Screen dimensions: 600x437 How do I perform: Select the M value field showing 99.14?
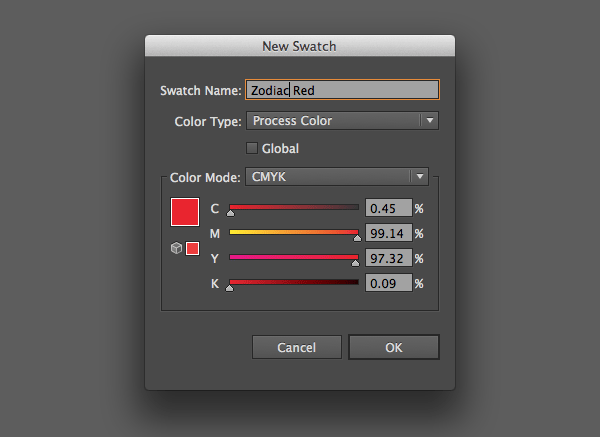pos(389,234)
